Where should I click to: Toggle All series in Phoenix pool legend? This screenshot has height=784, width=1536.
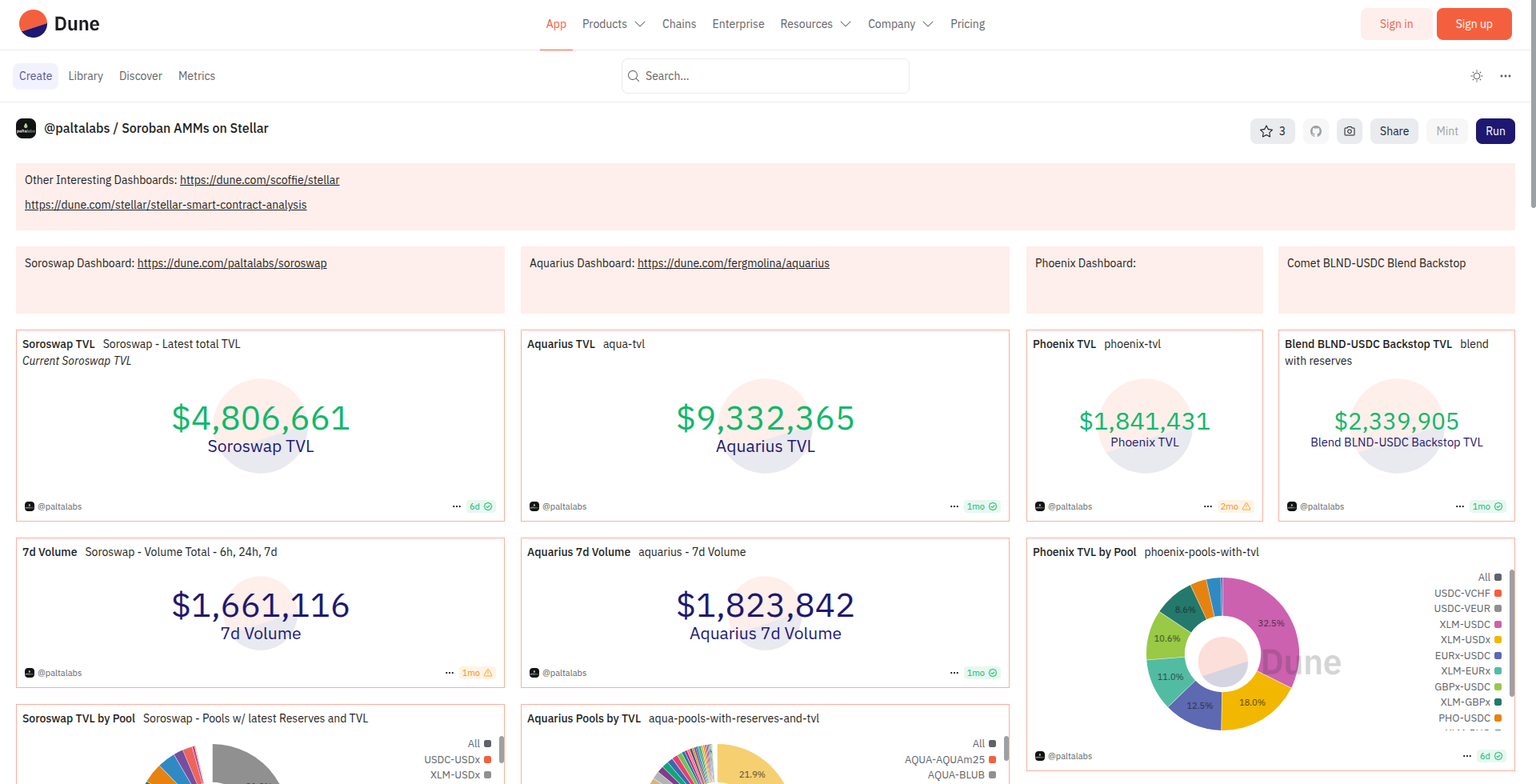tap(1490, 578)
